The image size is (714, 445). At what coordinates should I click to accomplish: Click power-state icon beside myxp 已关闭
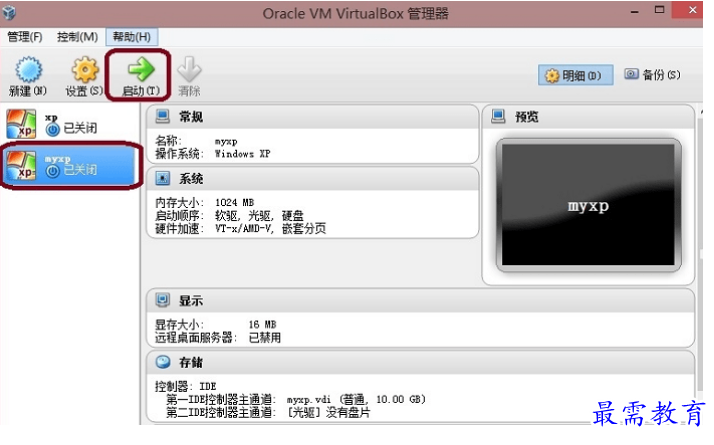point(52,171)
